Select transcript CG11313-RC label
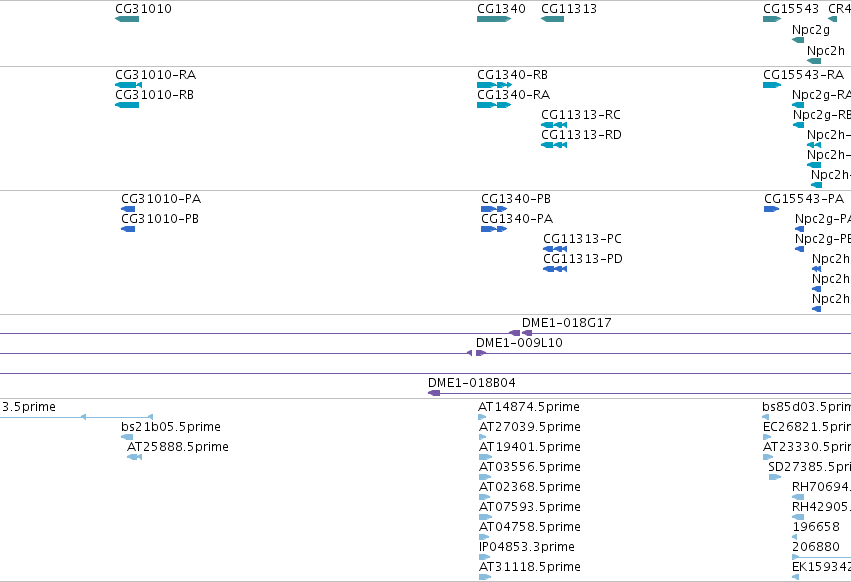Screen dimensions: 851x582 (581, 115)
